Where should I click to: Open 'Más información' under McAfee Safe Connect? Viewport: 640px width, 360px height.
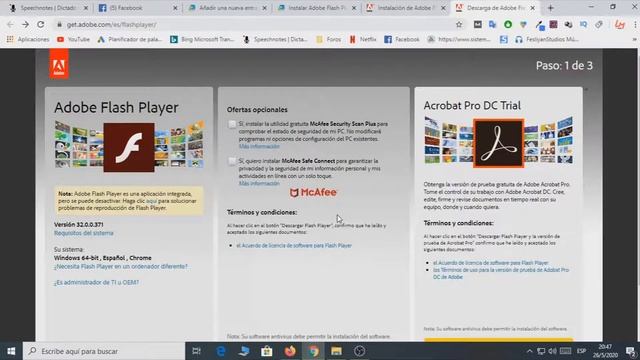click(259, 183)
